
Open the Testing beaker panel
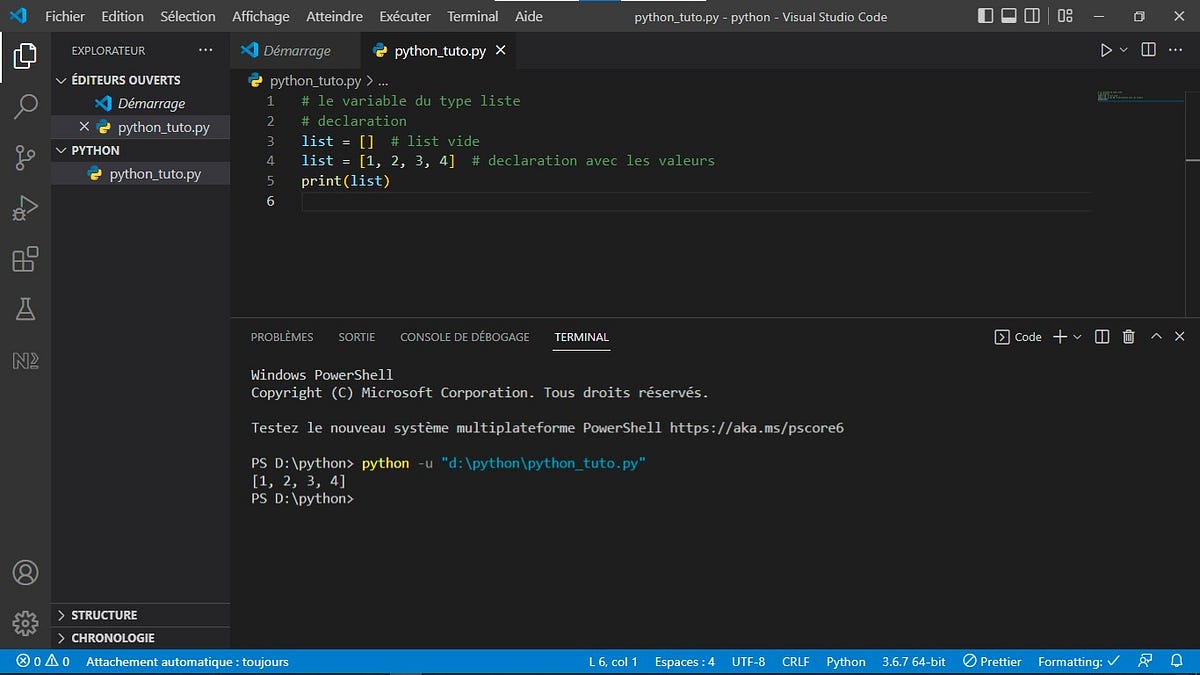tap(25, 309)
